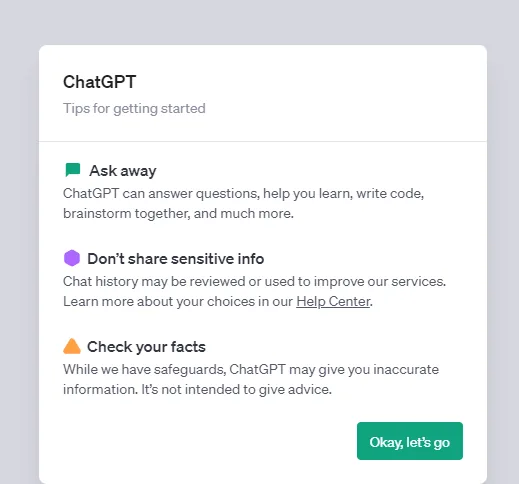Select the "Check your facts" heading
519x484 pixels.
pos(146,347)
